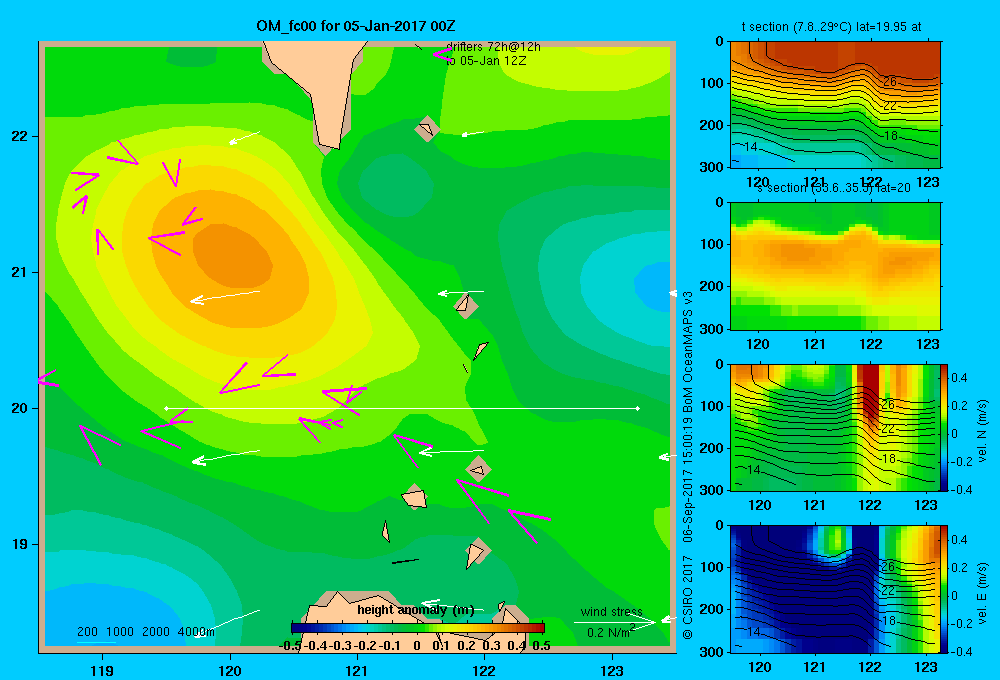Click the west endpoint of the white section line
The width and height of the screenshot is (1000, 680).
coord(166,408)
